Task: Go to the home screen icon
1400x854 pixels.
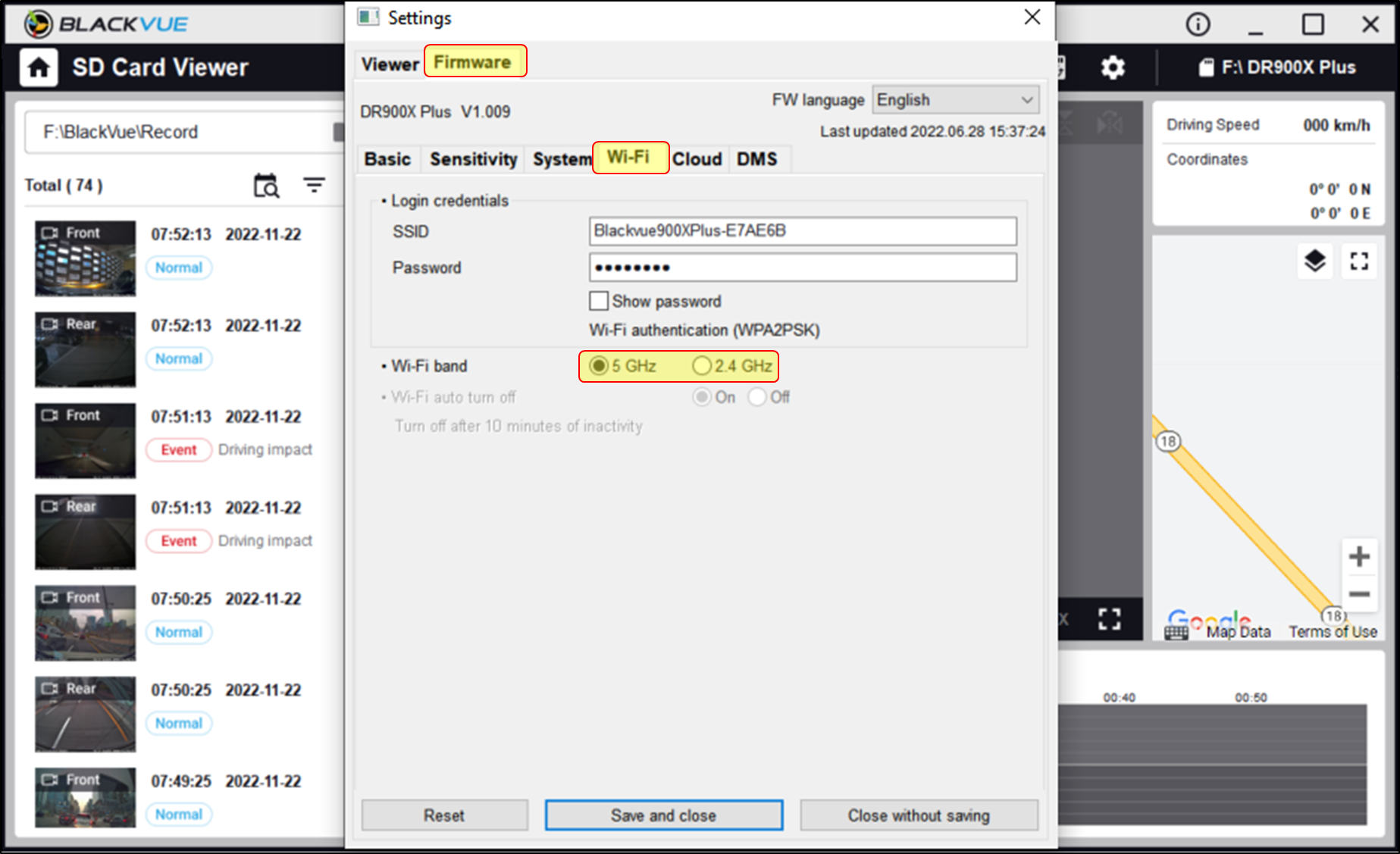Action: [x=39, y=67]
